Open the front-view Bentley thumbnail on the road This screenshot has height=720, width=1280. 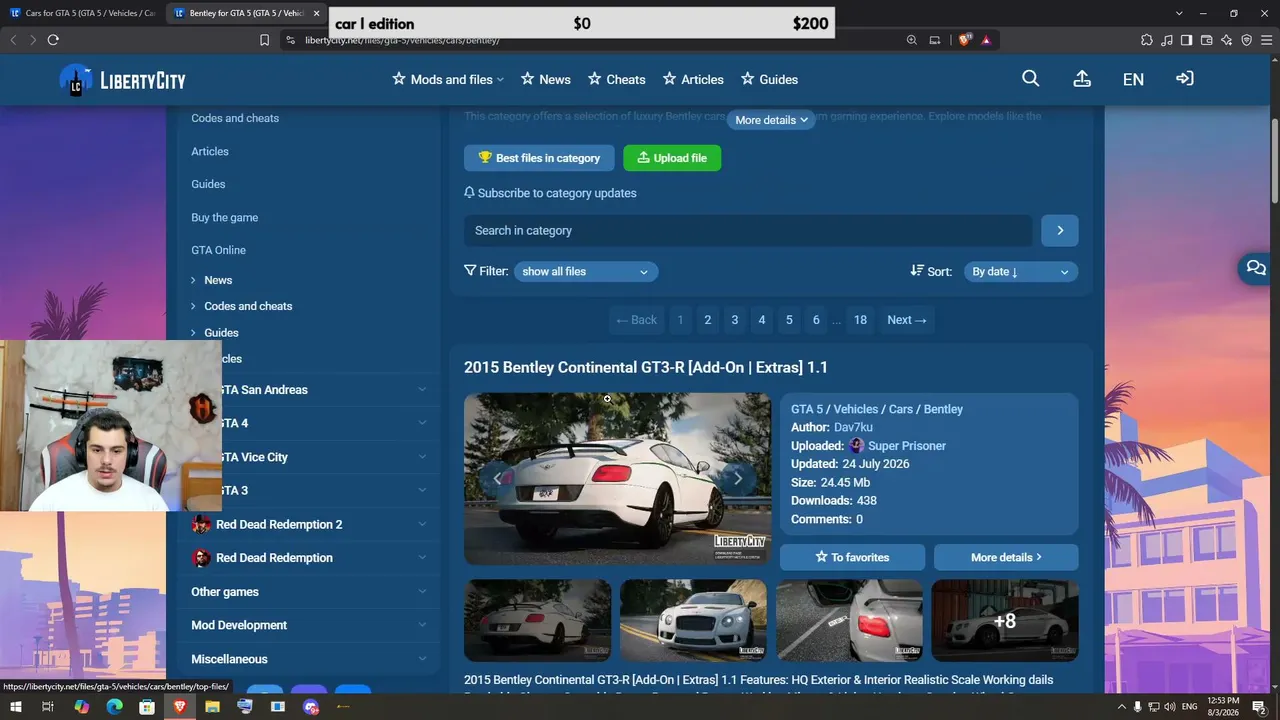(x=693, y=621)
